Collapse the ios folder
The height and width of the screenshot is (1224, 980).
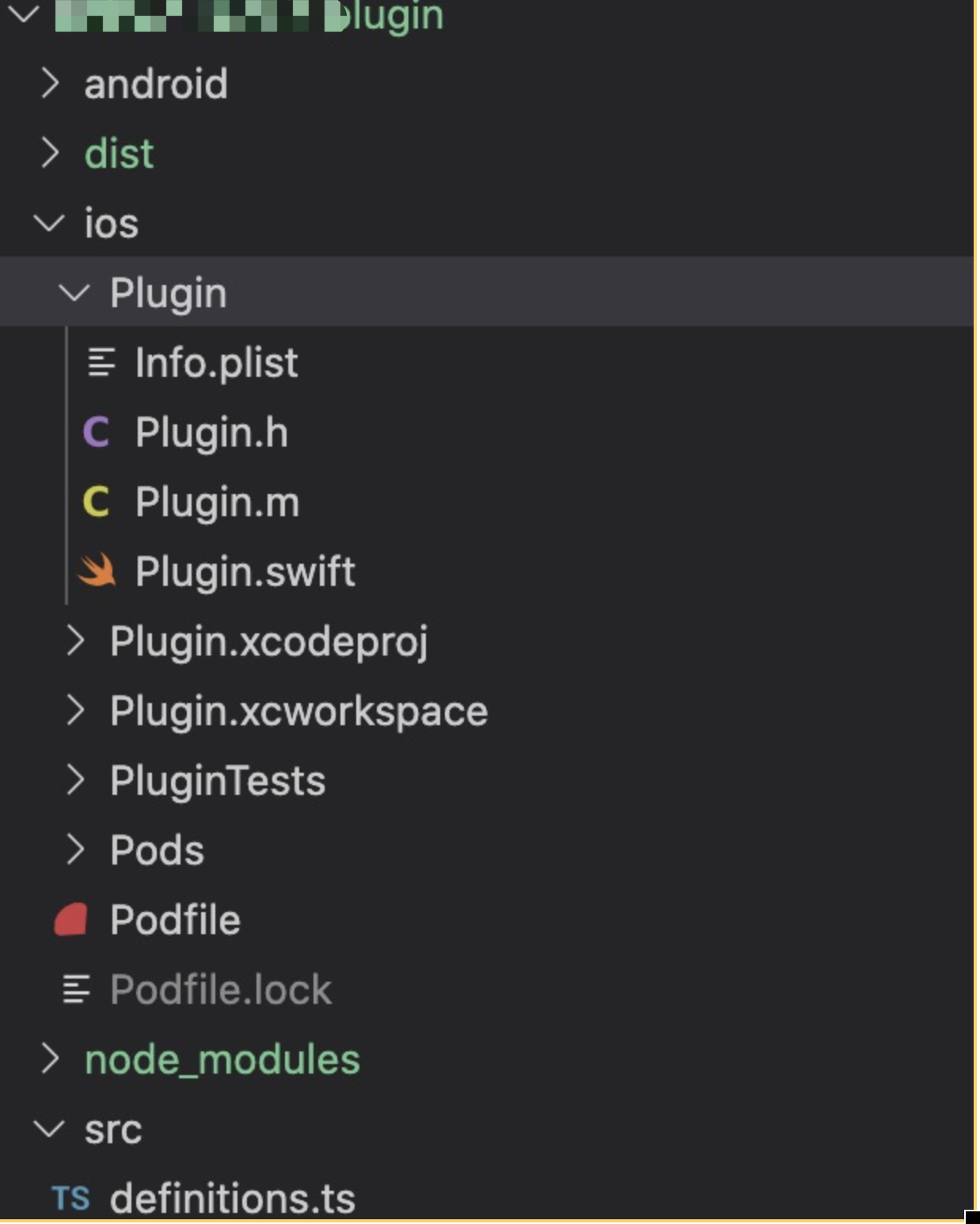pos(49,223)
